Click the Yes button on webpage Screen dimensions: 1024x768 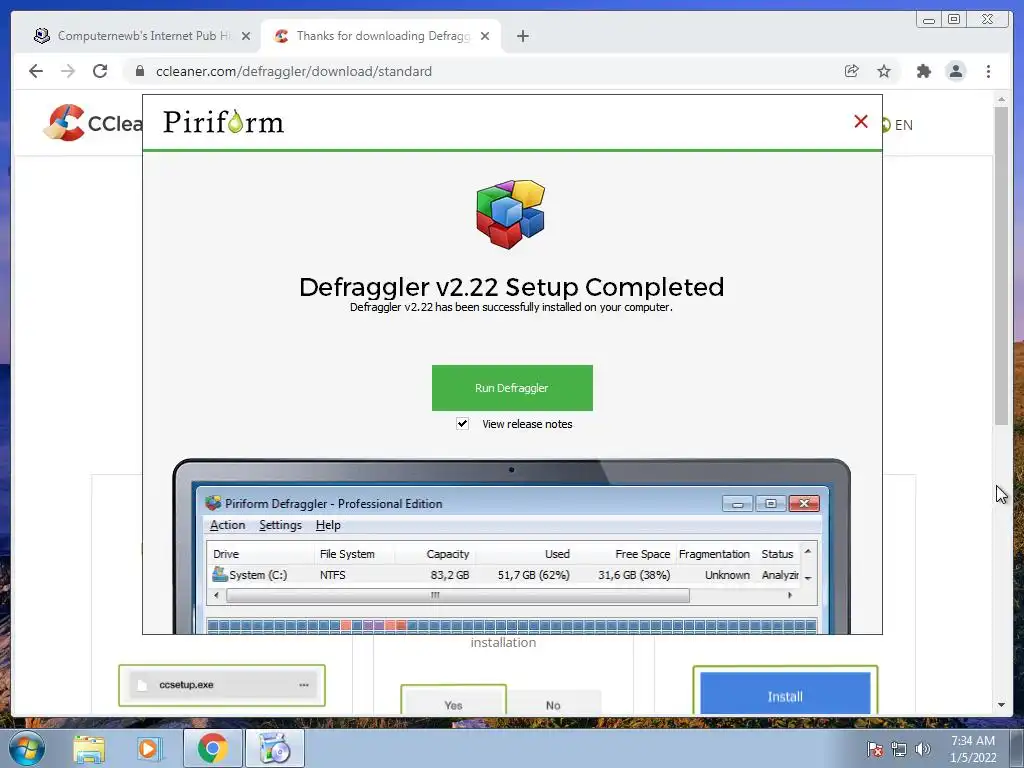click(x=453, y=703)
